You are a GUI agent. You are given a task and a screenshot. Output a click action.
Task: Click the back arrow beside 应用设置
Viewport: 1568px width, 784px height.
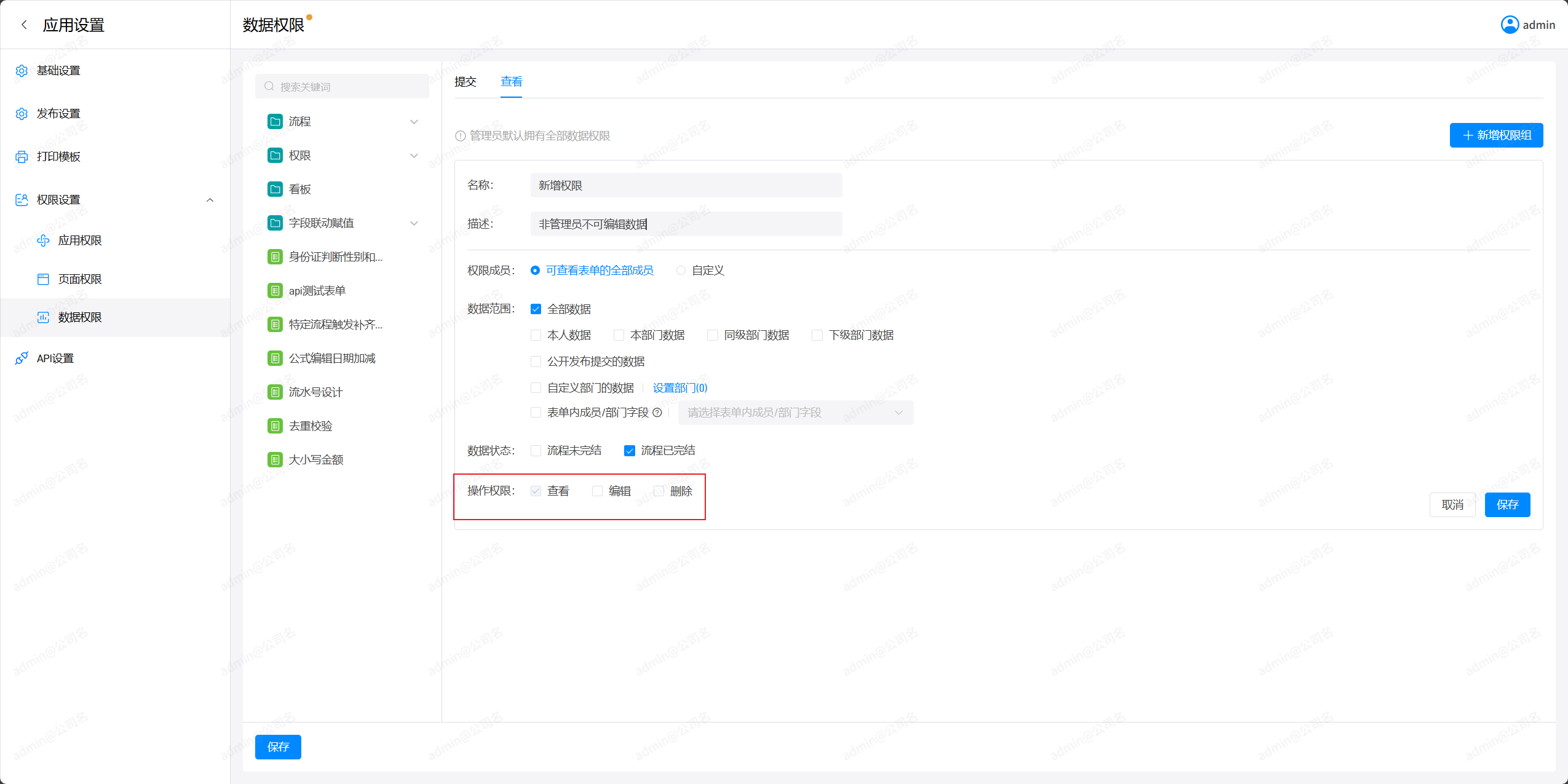(x=24, y=25)
